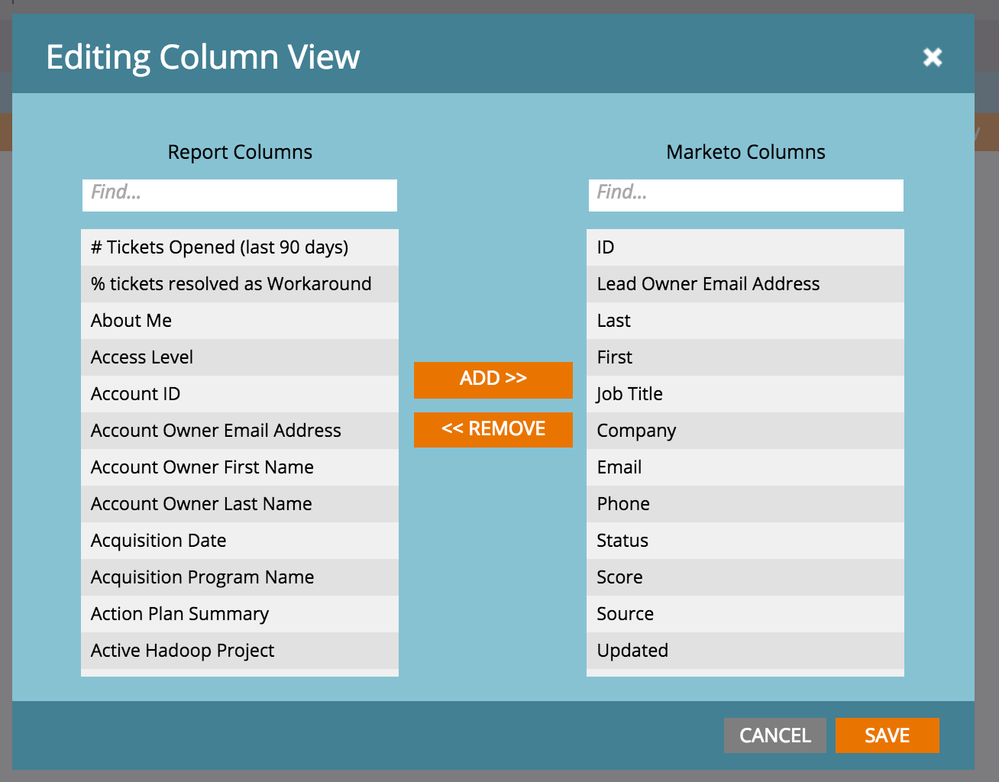Select 'Account Owner First Name' row
Screen dimensions: 999x782
[240, 467]
